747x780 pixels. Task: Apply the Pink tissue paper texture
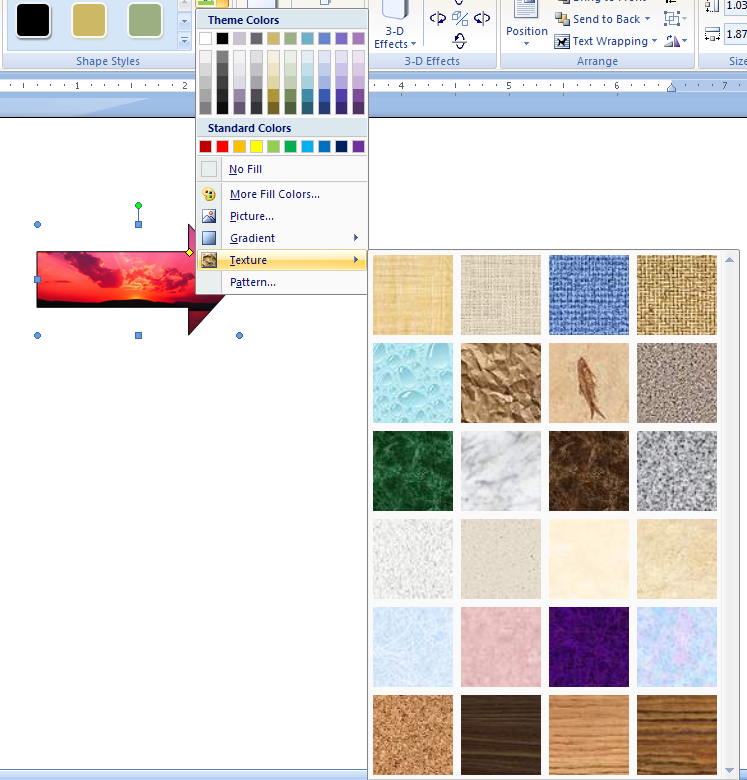pyautogui.click(x=501, y=647)
